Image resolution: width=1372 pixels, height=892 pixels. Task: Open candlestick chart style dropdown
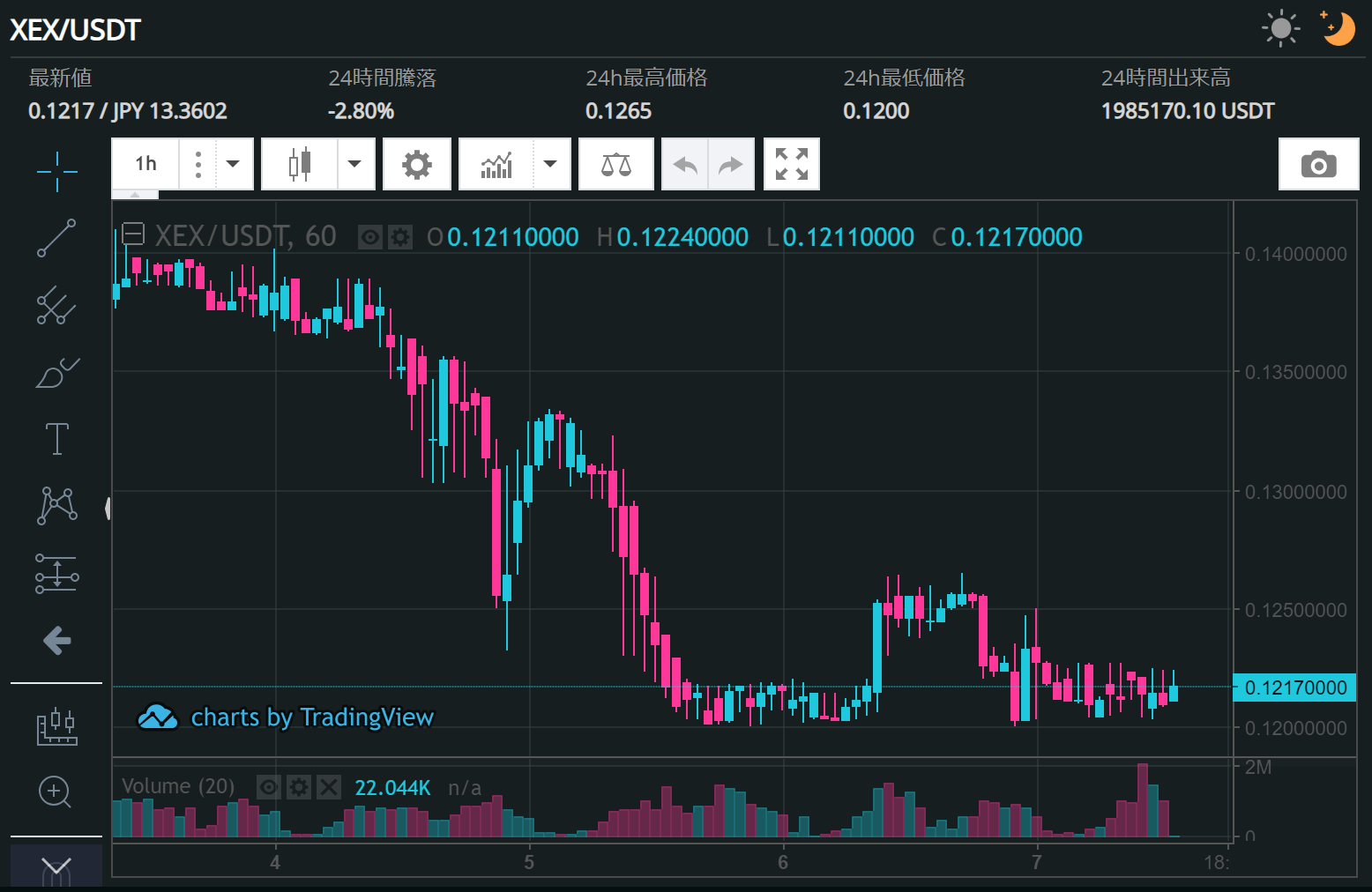tap(355, 164)
